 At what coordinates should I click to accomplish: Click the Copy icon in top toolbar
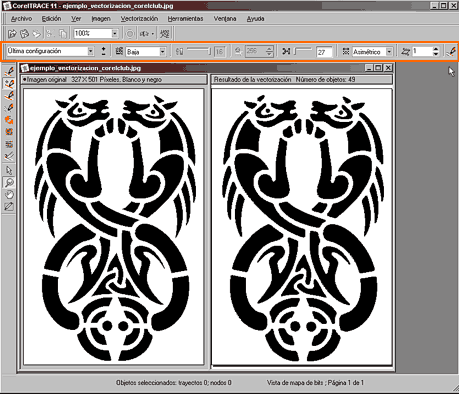tap(62, 33)
